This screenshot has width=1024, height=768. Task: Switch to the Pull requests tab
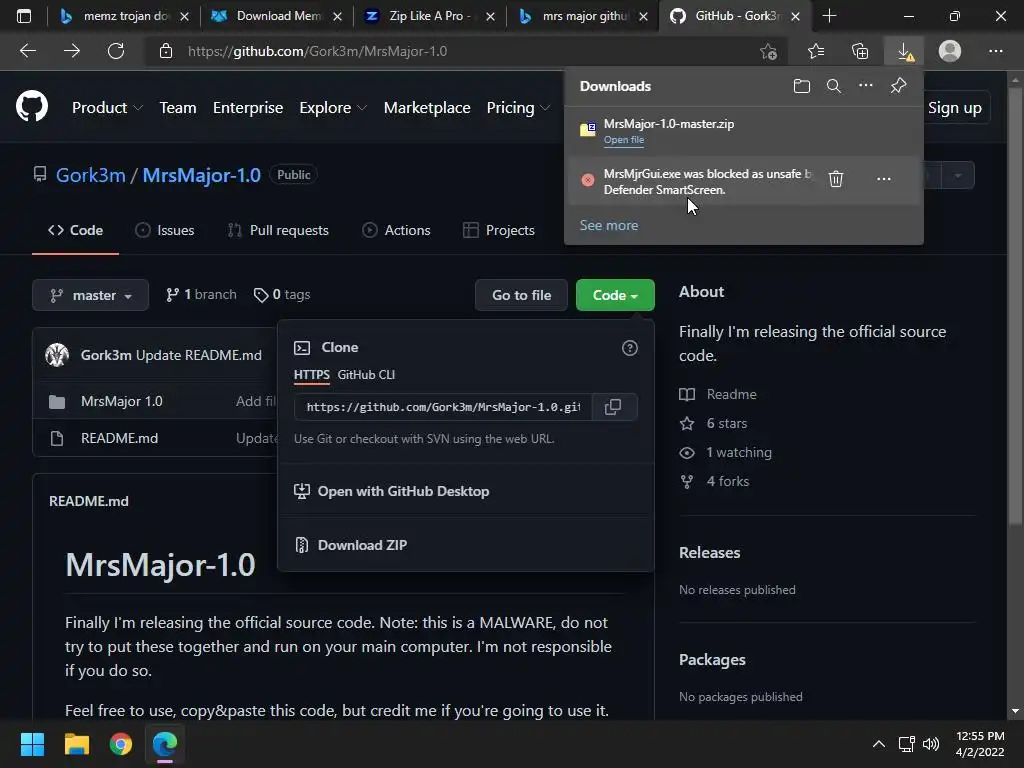(x=278, y=230)
